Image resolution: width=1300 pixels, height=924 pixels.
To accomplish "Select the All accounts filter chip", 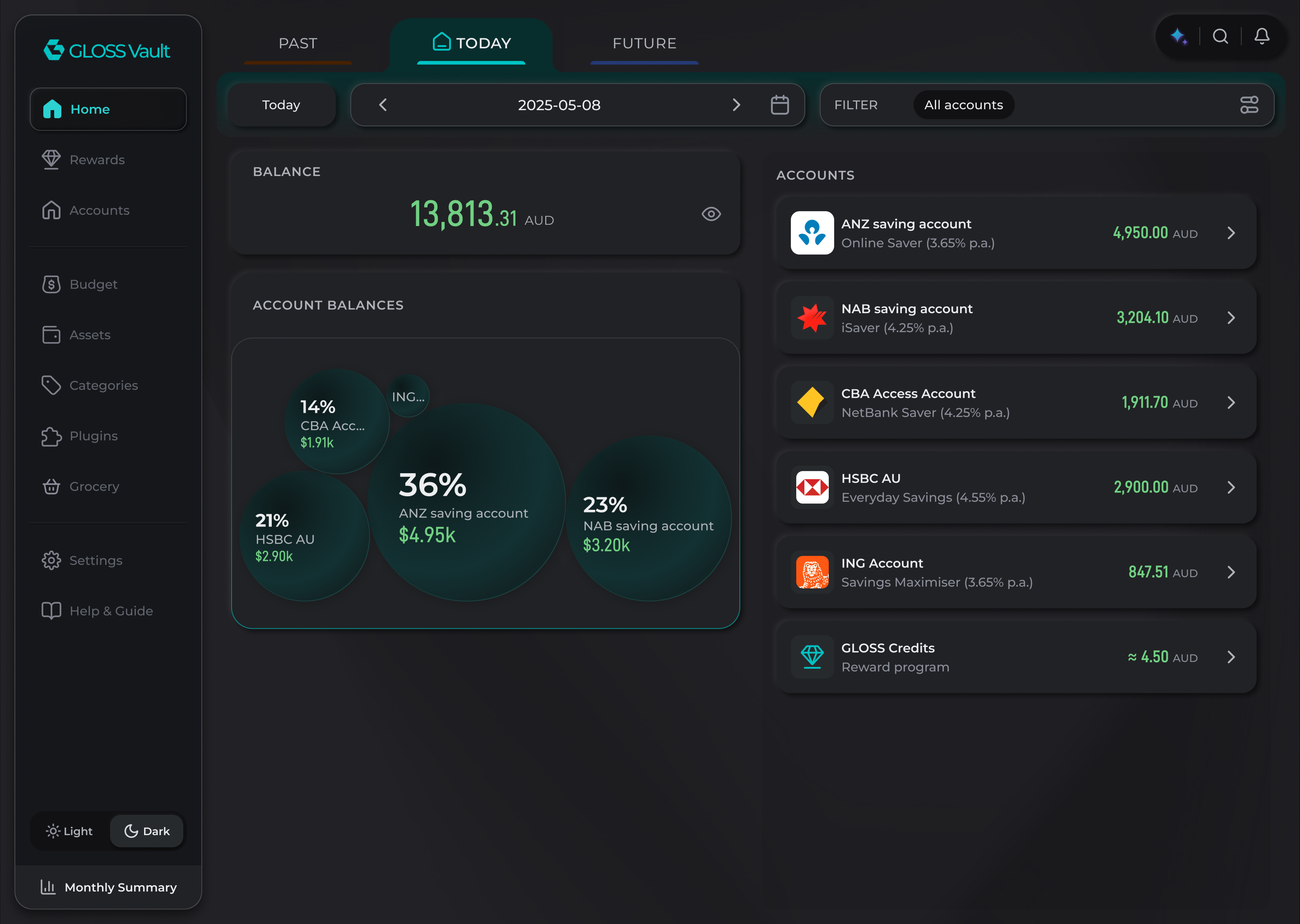I will (963, 105).
